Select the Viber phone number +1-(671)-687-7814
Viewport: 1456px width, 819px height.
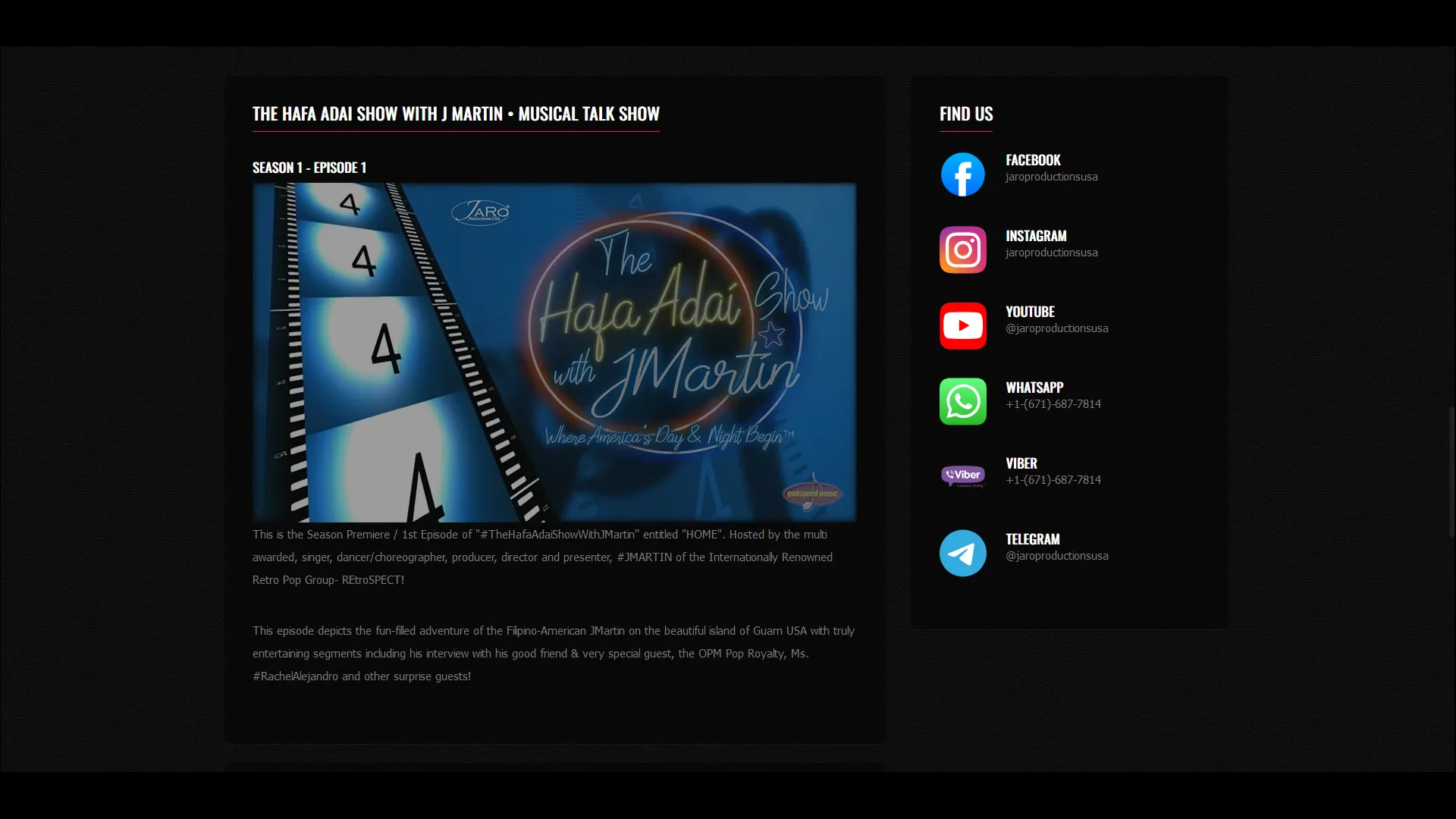pos(1053,480)
